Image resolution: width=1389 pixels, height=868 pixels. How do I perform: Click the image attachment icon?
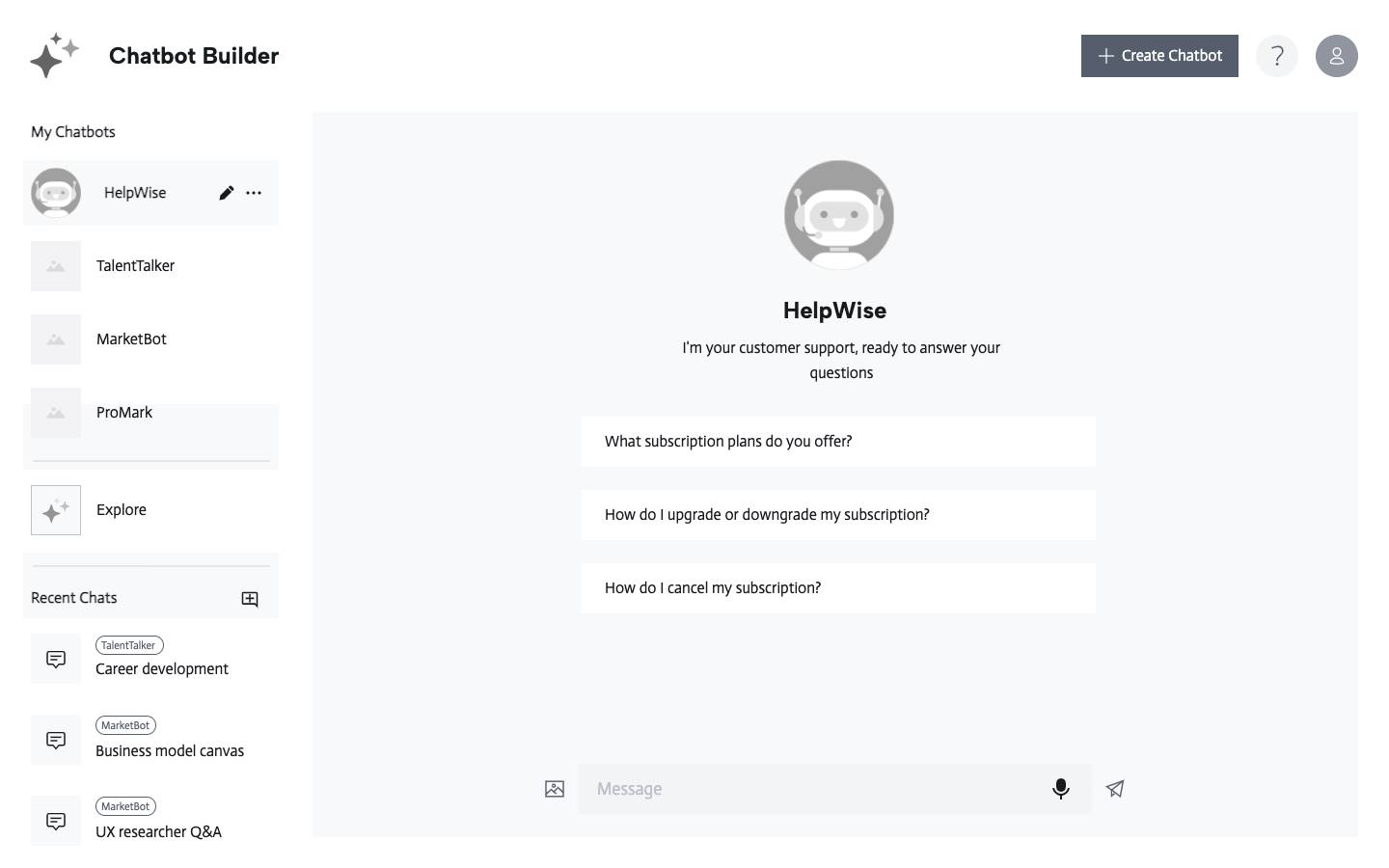pyautogui.click(x=555, y=789)
